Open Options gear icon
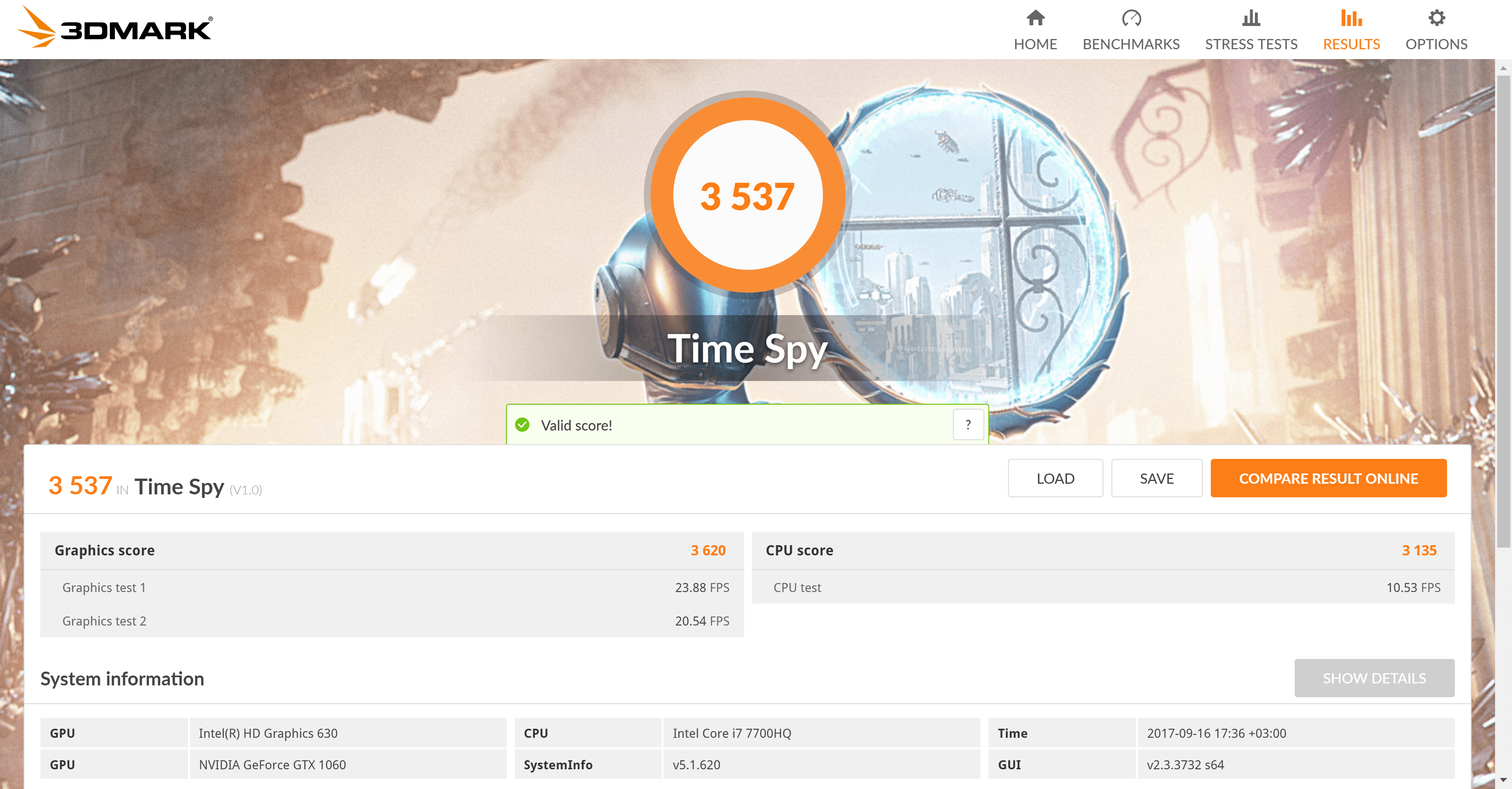This screenshot has width=1512, height=789. (1436, 18)
